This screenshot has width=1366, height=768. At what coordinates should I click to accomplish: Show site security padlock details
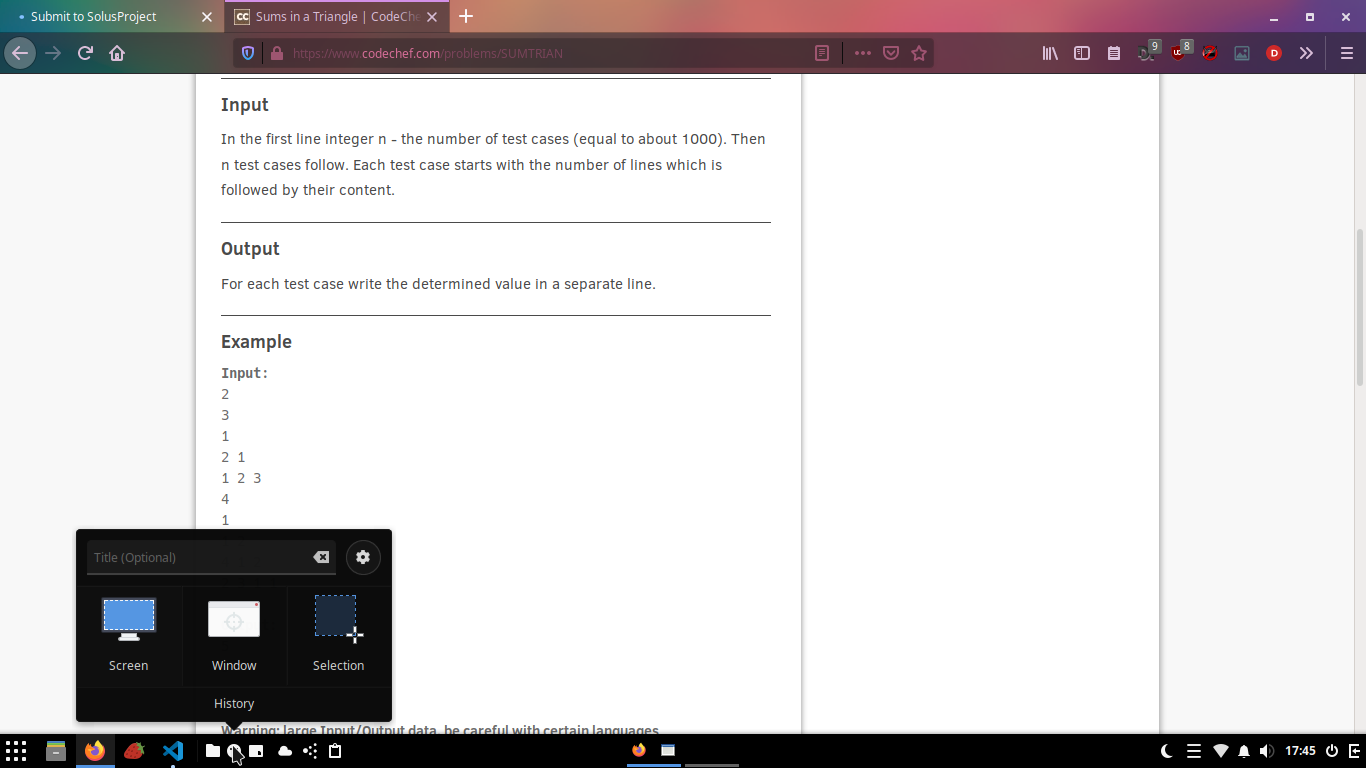(x=277, y=53)
